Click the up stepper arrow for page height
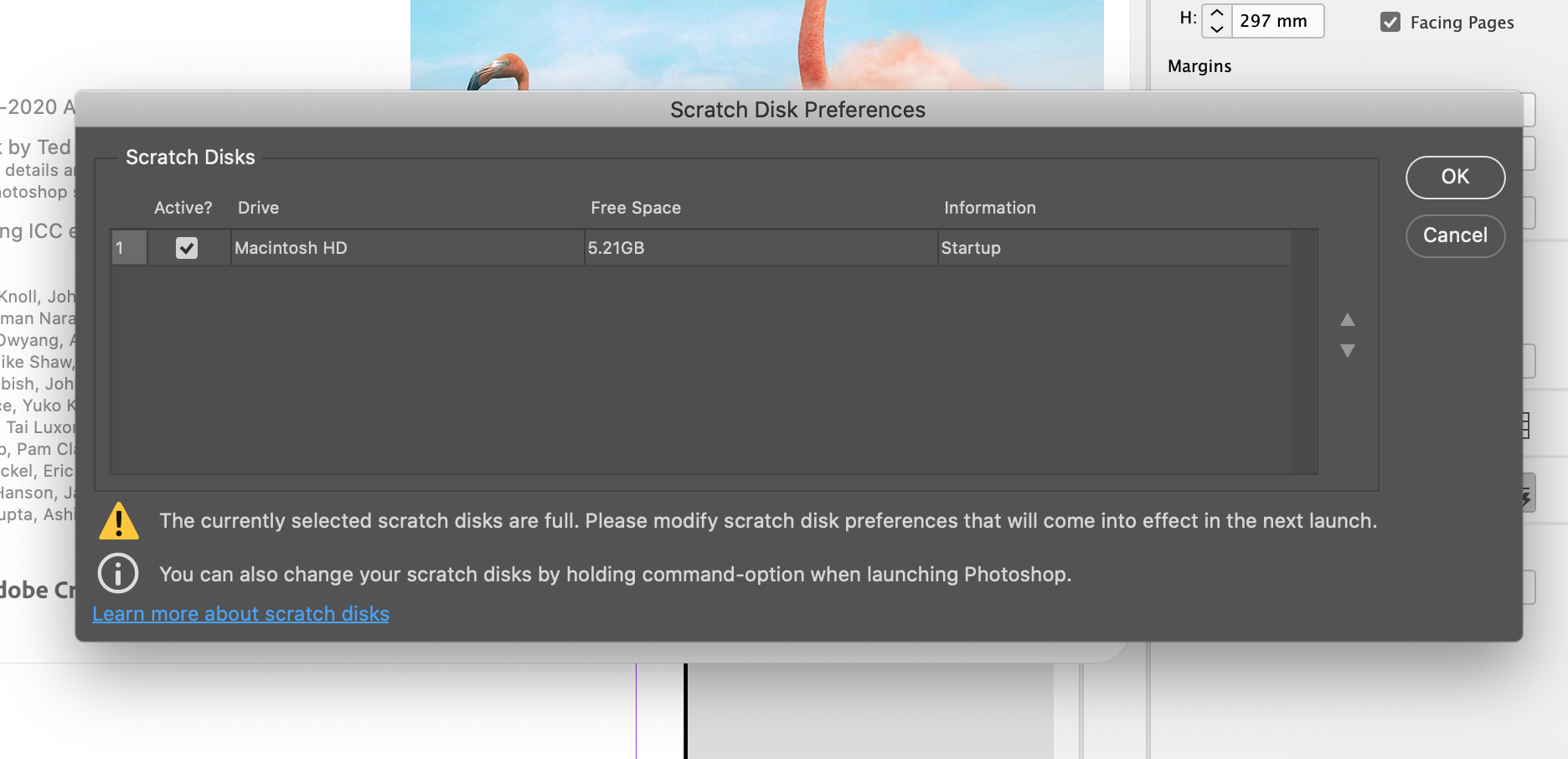The height and width of the screenshot is (759, 1568). [1215, 13]
